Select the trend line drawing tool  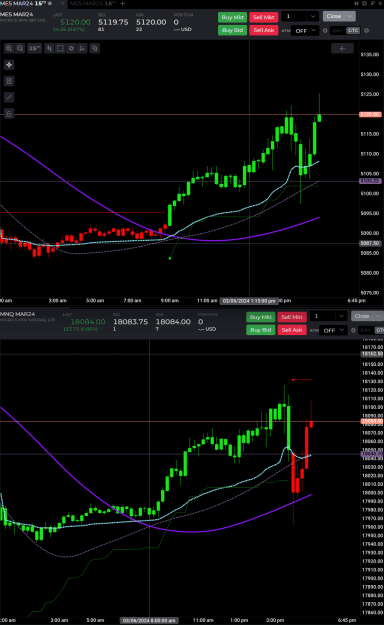[x=9, y=97]
